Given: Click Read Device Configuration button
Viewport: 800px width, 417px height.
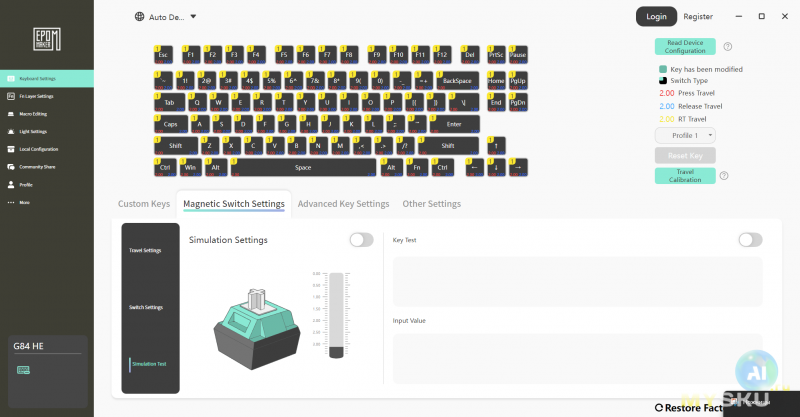Looking at the screenshot, I should (x=685, y=46).
